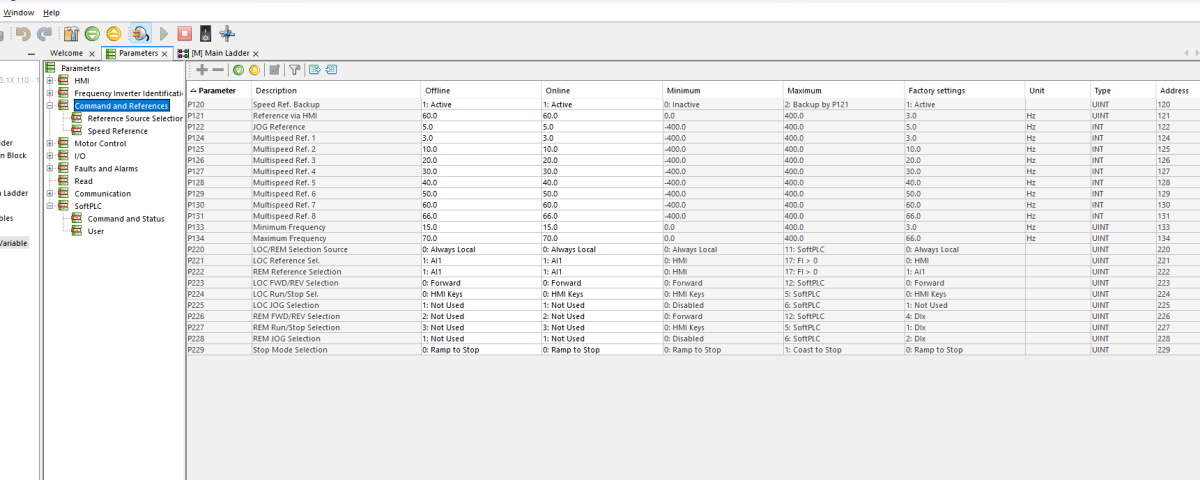Click the Minimum column header
Screen dimensions: 1200x480
coord(722,90)
